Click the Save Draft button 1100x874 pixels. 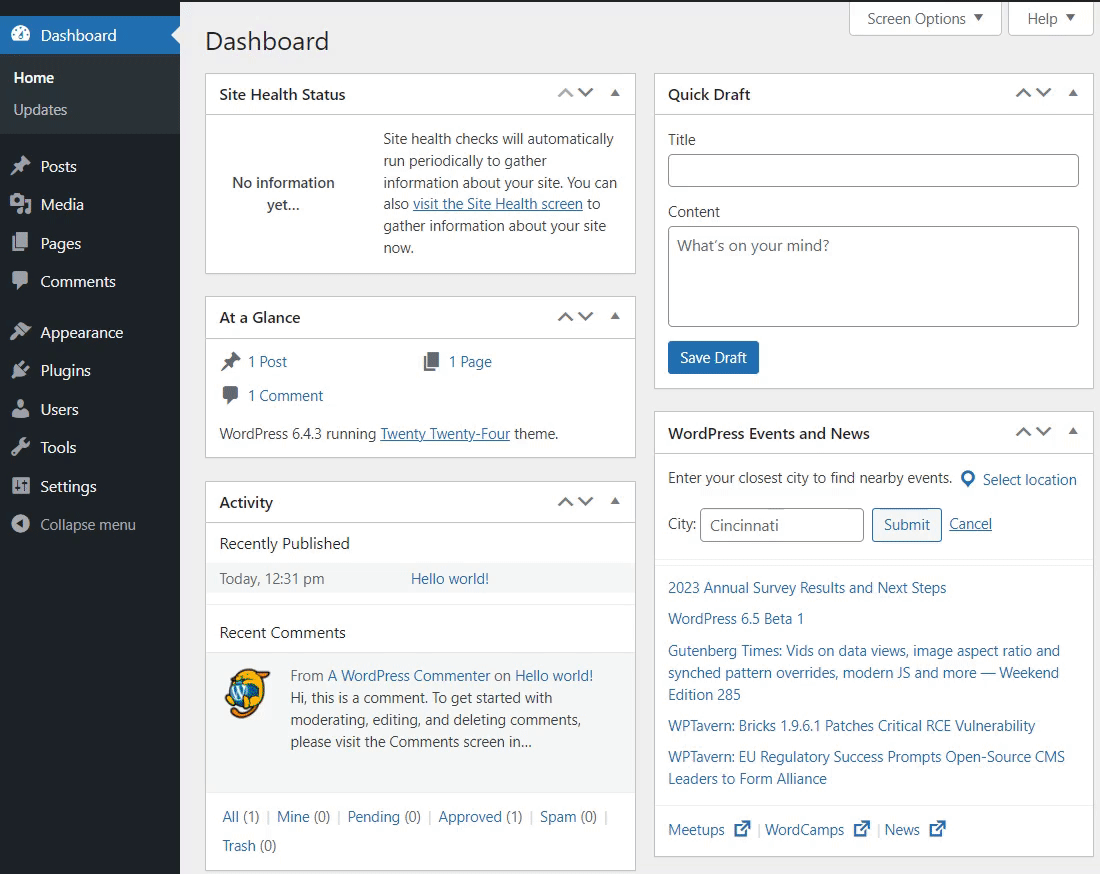point(713,357)
